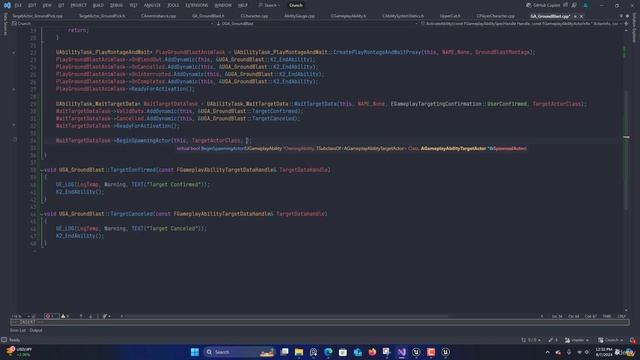This screenshot has width=640, height=360.
Task: Click the Crunch repository selector in status bar
Action: (x=611, y=340)
